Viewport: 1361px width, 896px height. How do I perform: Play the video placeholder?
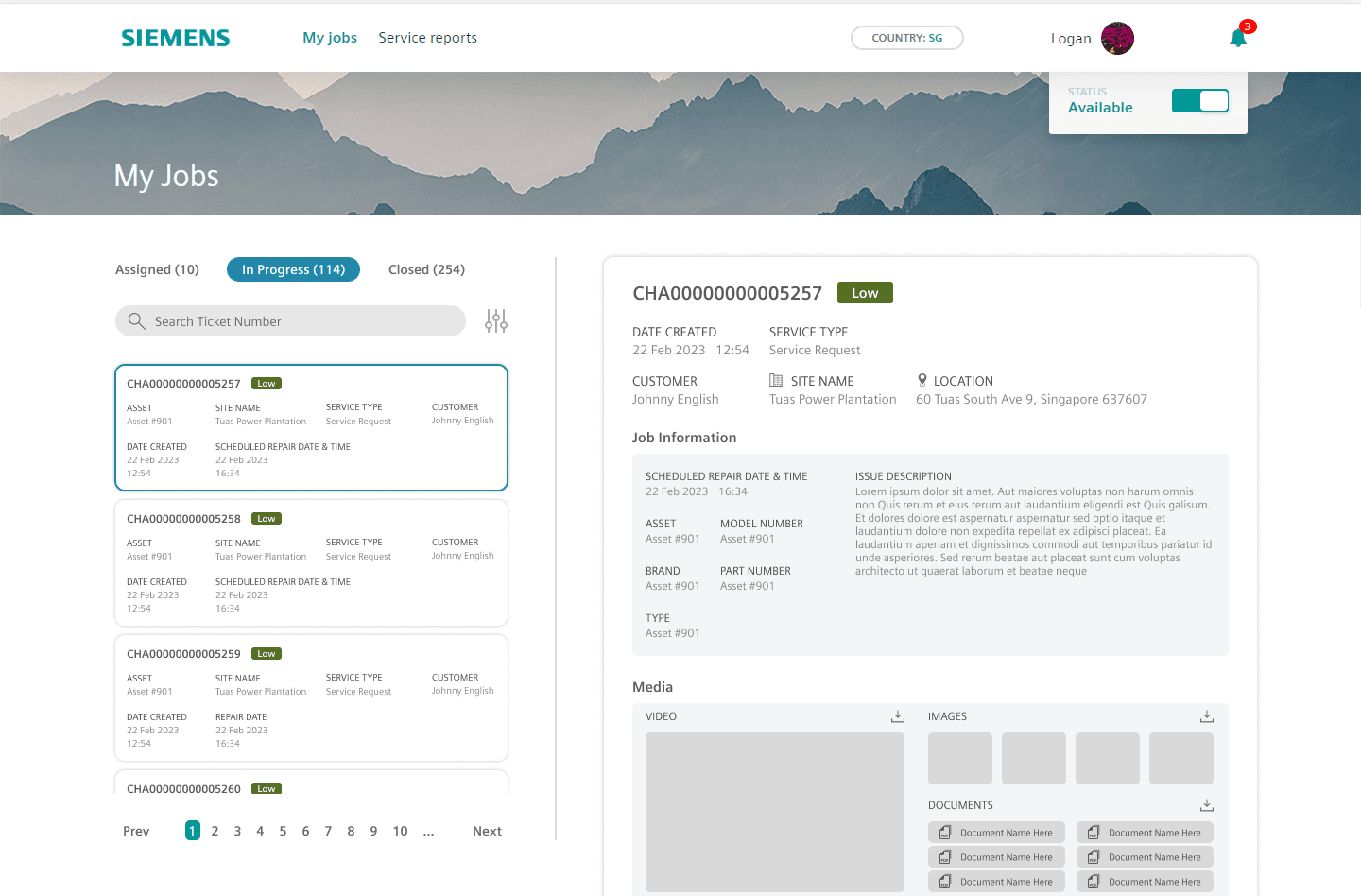tap(775, 812)
